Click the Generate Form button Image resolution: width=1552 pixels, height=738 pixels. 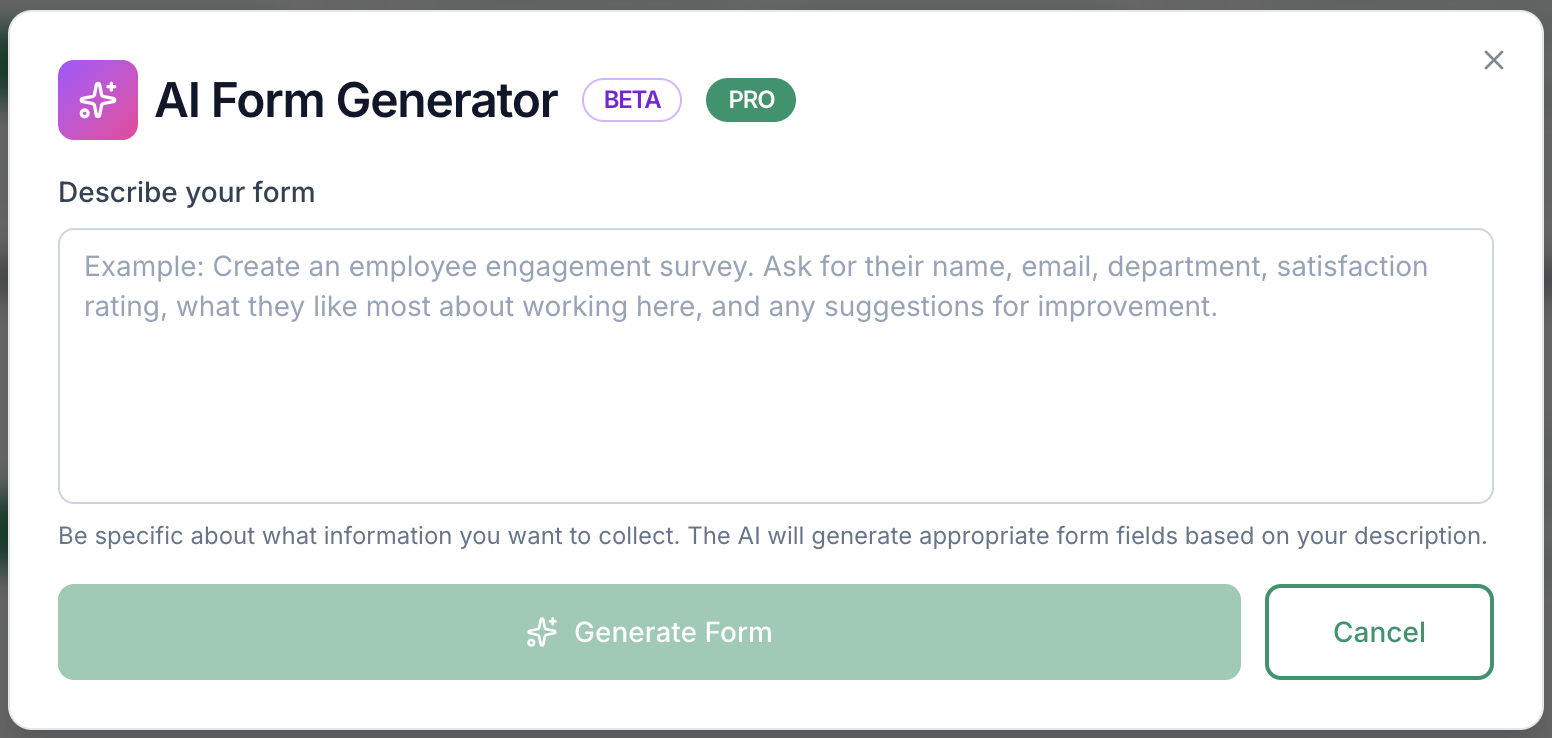tap(649, 632)
